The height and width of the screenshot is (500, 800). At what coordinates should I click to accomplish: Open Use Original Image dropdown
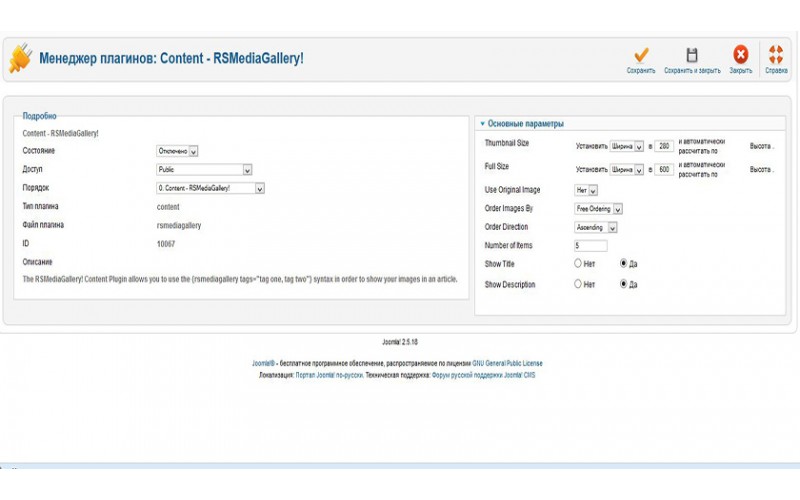[586, 190]
